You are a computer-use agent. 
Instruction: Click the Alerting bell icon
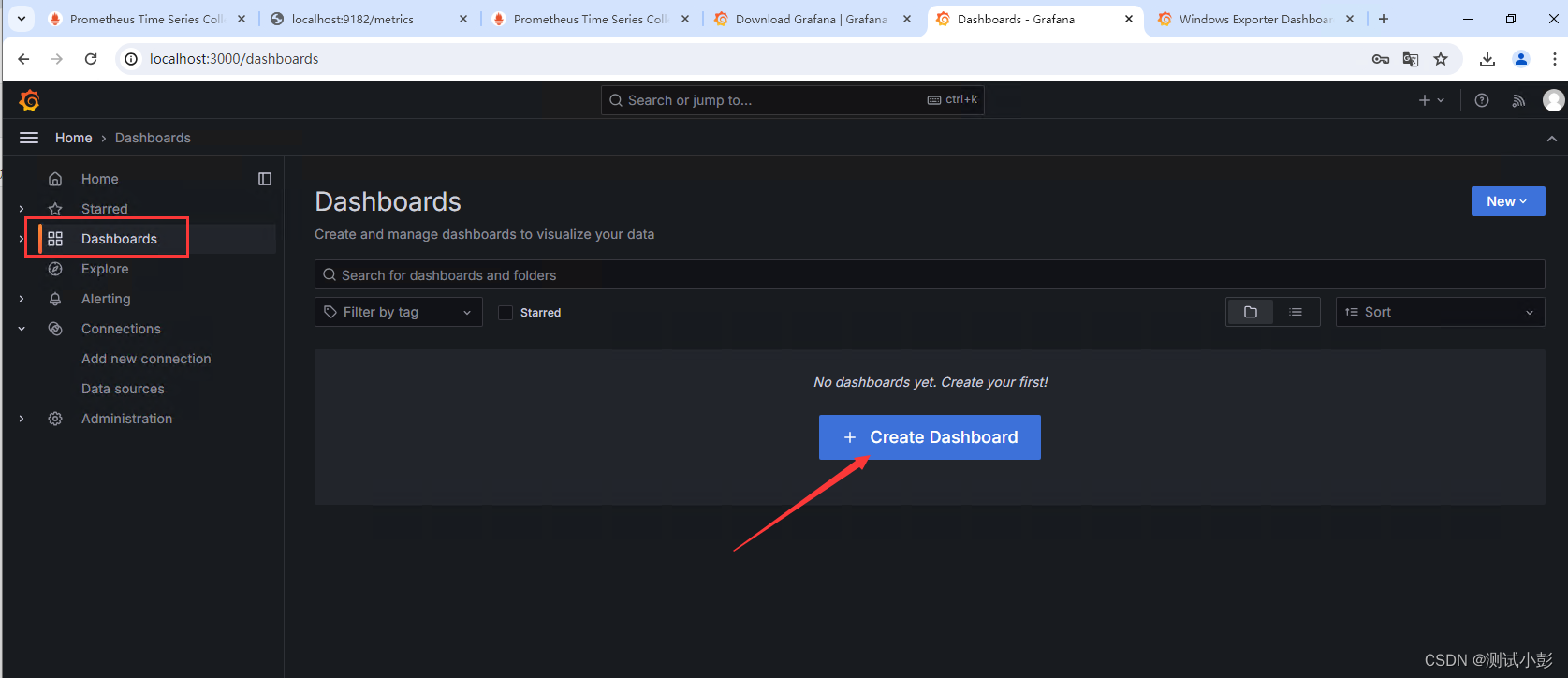coord(55,299)
